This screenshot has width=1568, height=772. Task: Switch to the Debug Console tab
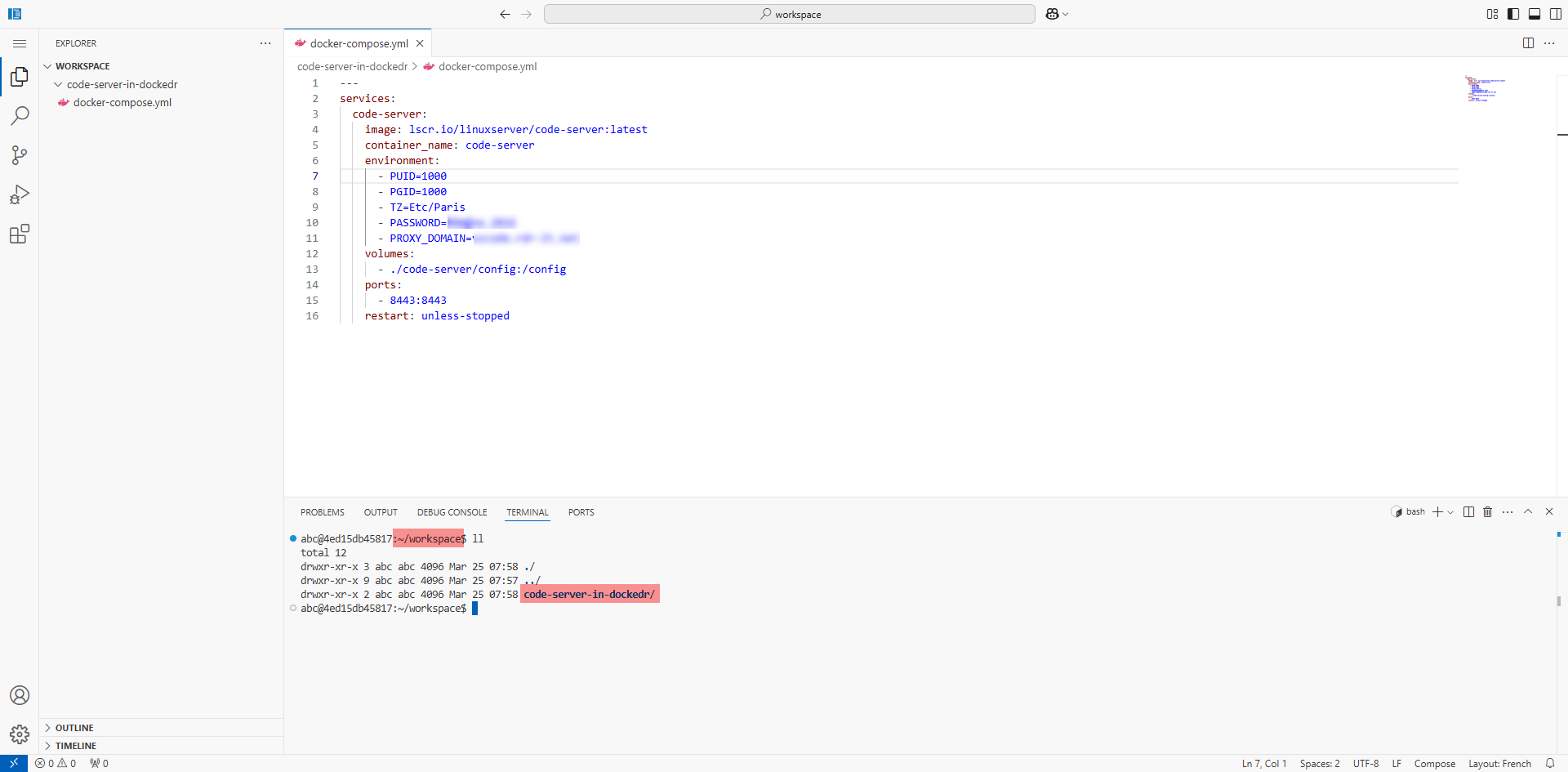point(452,512)
